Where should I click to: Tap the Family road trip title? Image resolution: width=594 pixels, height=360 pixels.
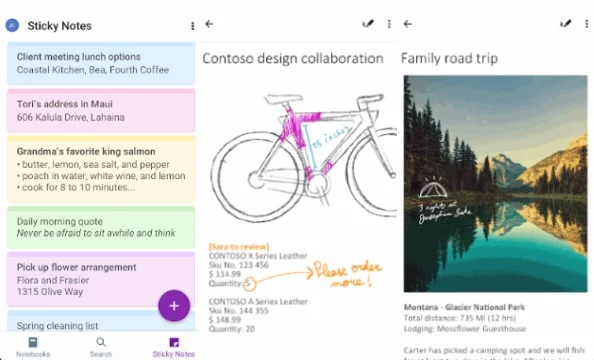tap(449, 58)
